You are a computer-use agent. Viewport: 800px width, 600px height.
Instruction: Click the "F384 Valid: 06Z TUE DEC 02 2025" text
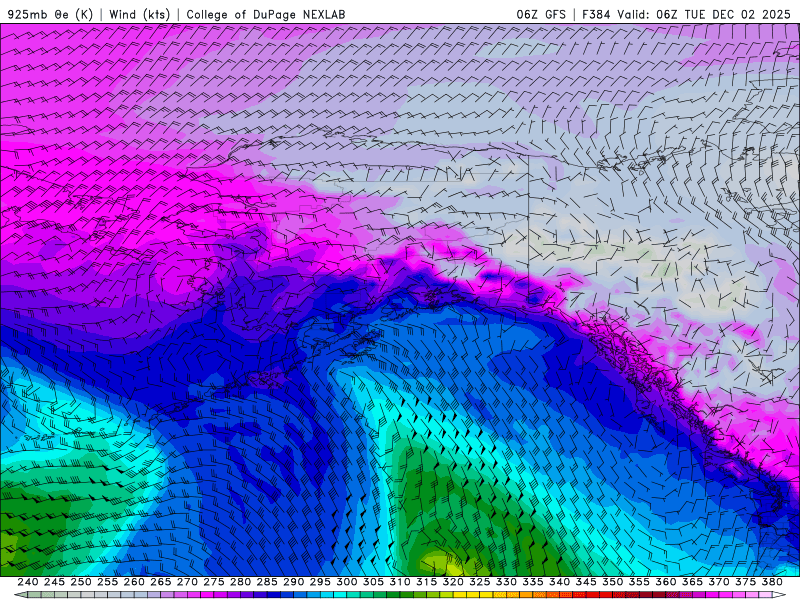(x=686, y=14)
